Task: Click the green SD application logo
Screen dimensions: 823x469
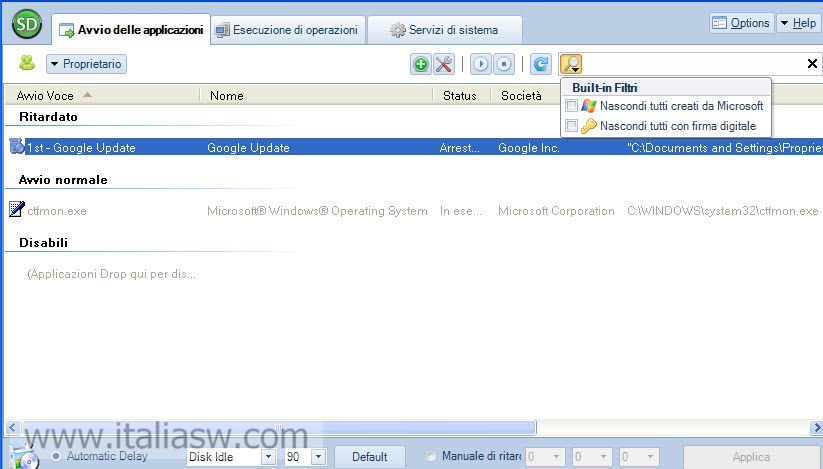Action: point(27,24)
